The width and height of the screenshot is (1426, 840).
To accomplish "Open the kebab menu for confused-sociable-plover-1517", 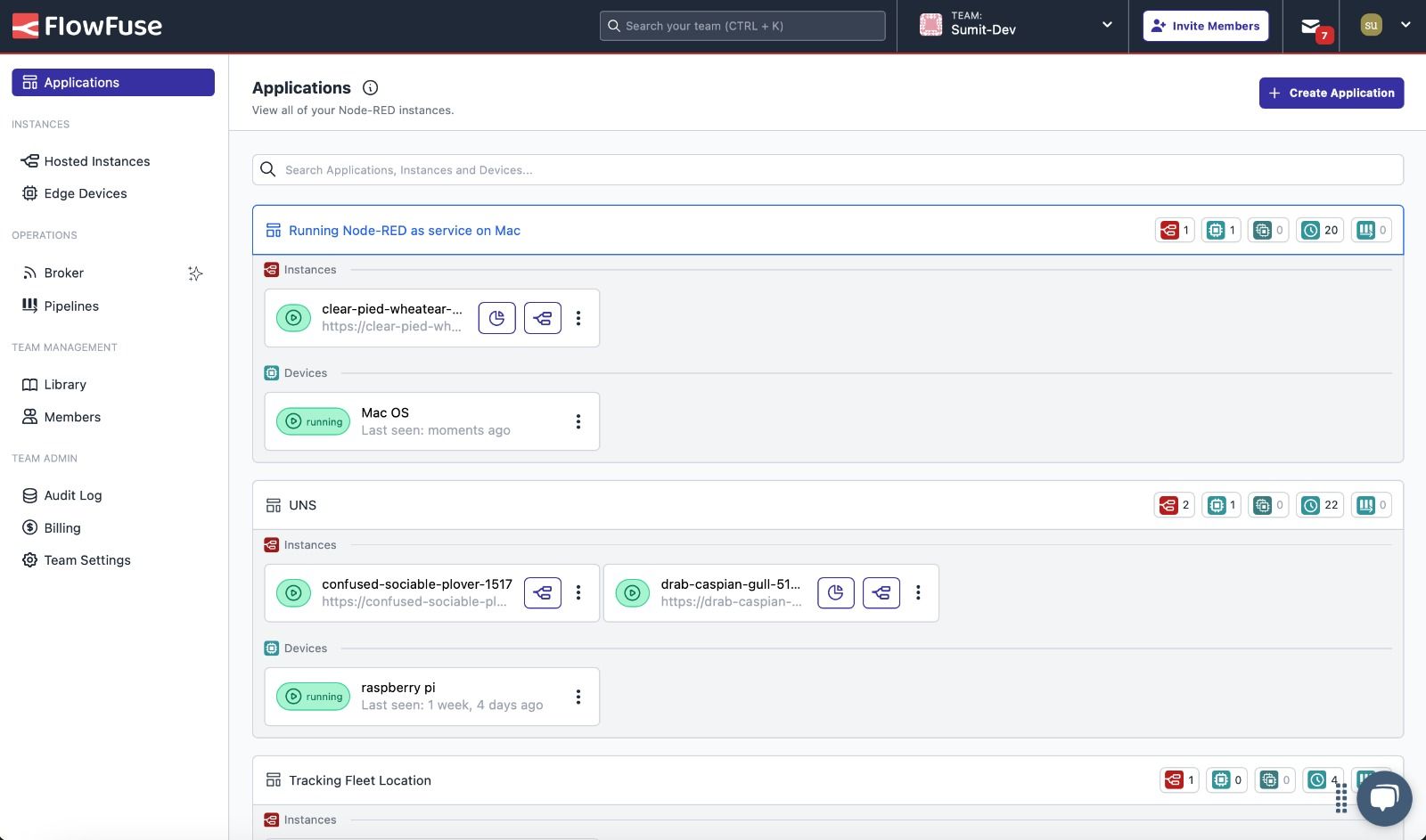I will (x=578, y=592).
